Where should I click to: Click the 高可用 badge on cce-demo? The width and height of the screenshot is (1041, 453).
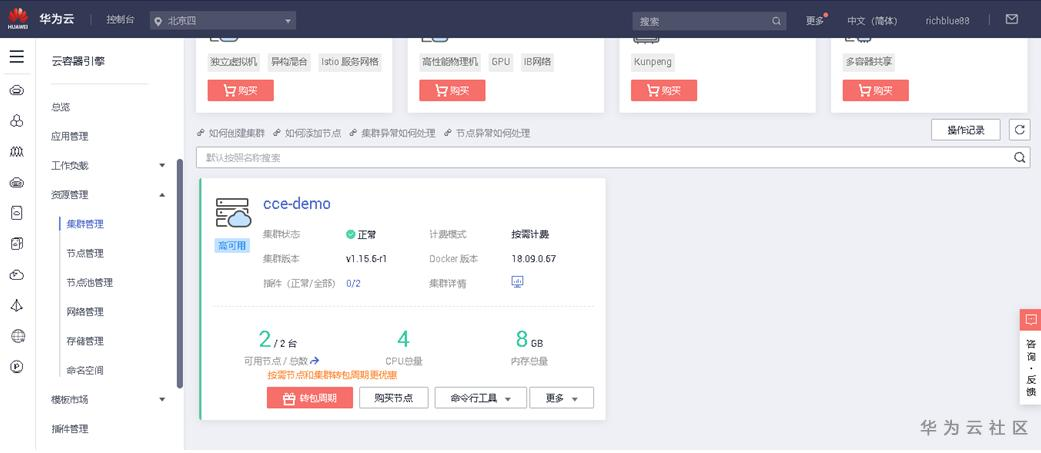[232, 246]
